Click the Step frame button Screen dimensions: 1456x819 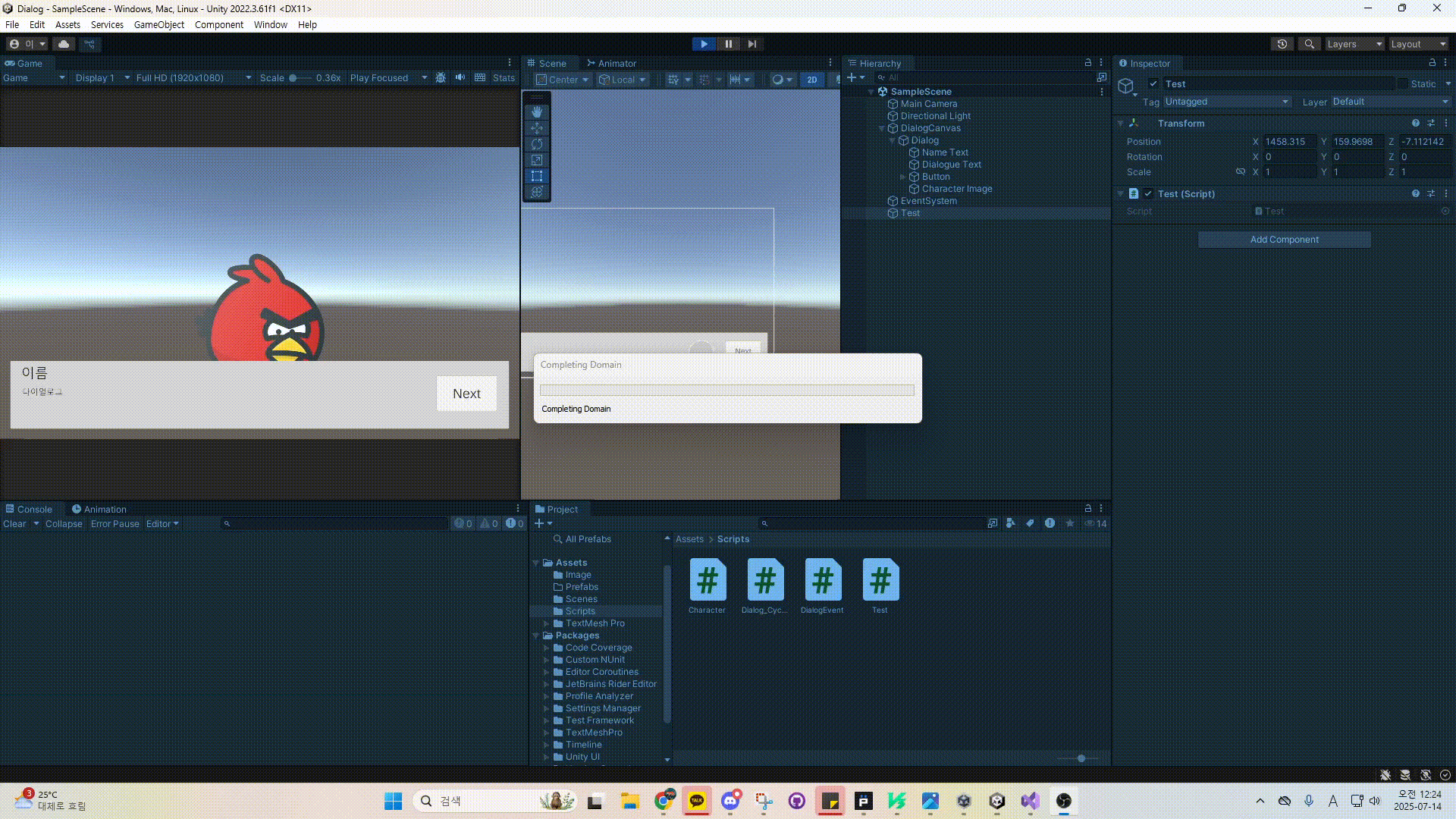[752, 44]
